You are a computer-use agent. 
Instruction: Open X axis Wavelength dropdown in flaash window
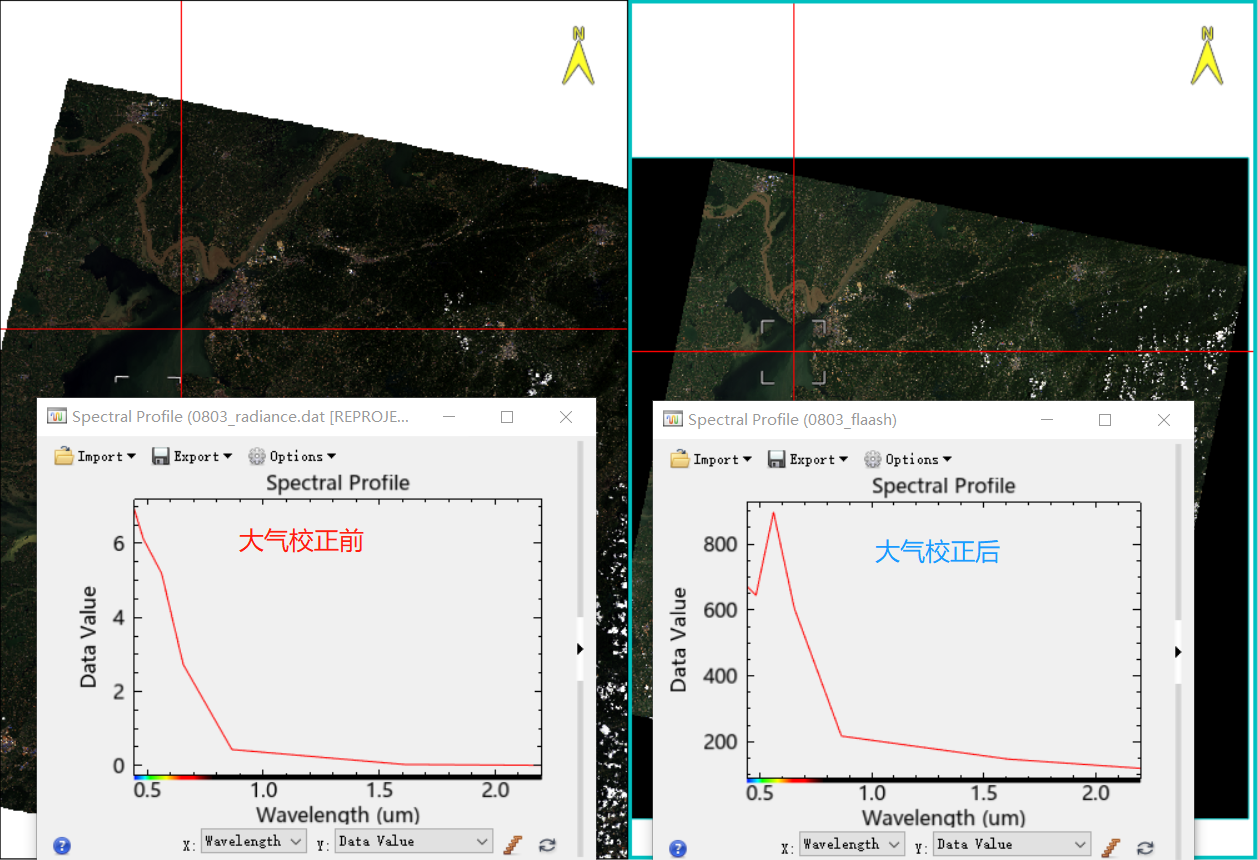pyautogui.click(x=852, y=844)
